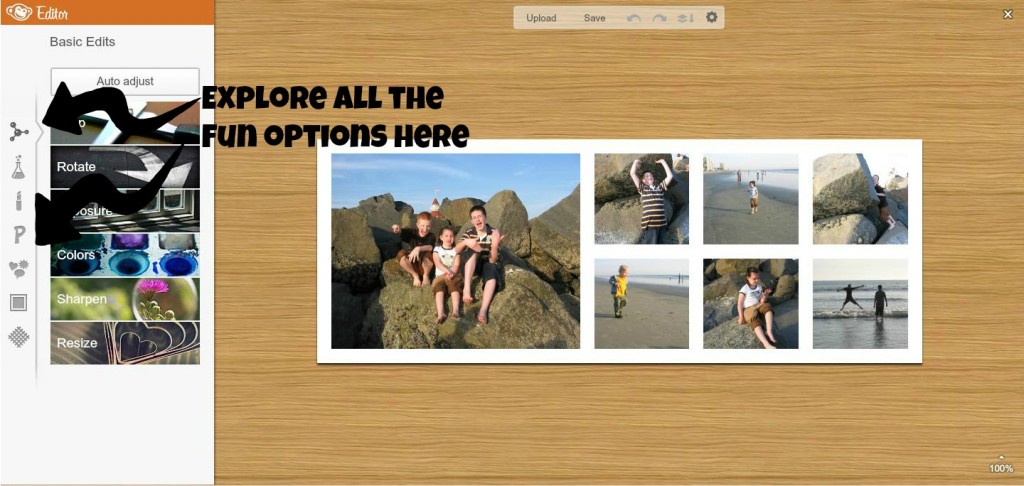Image resolution: width=1024 pixels, height=486 pixels.
Task: Open the Basic Edits tab icon
Action: 18,132
